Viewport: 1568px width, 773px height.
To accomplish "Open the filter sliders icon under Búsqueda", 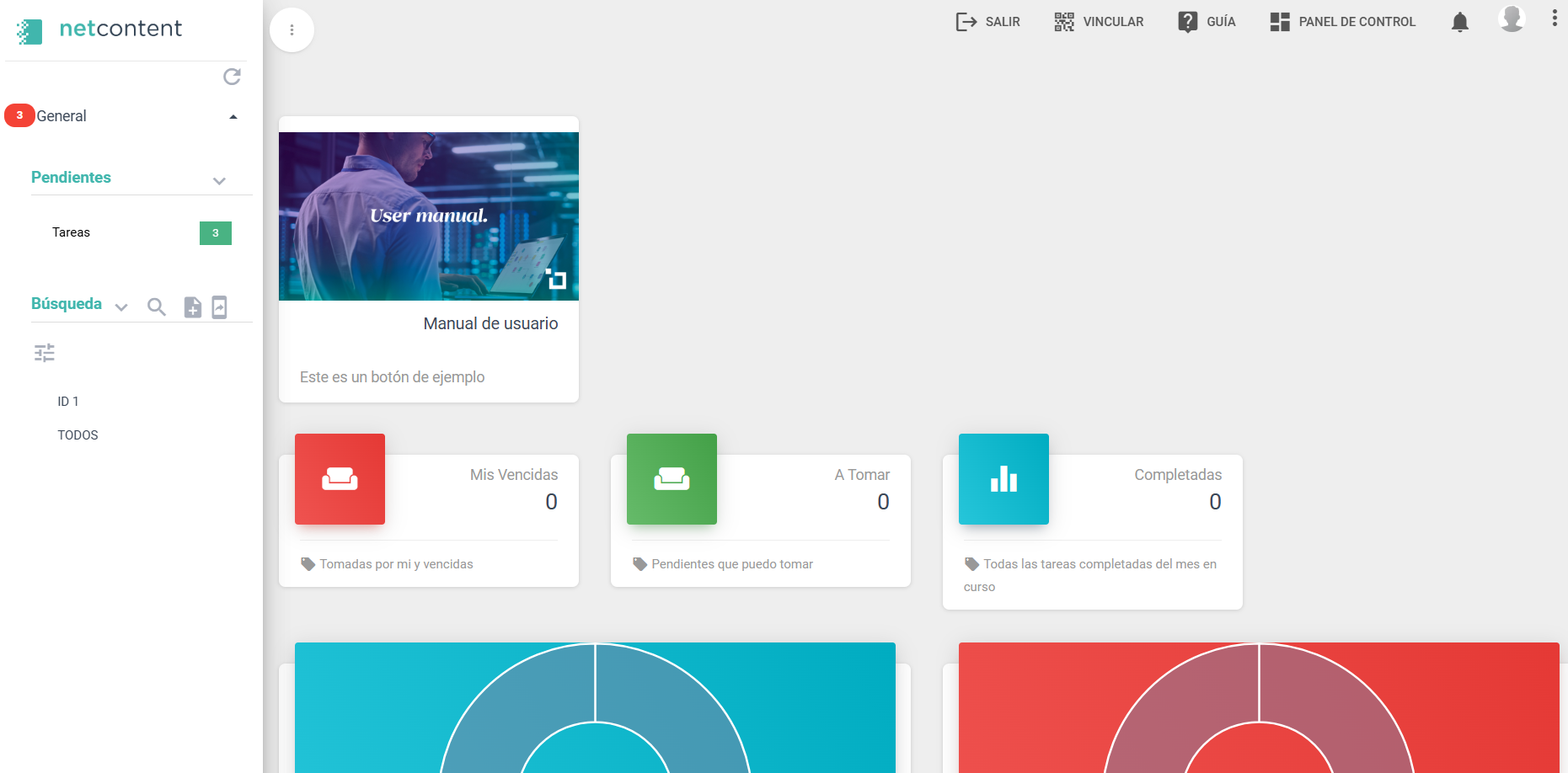I will pyautogui.click(x=45, y=353).
